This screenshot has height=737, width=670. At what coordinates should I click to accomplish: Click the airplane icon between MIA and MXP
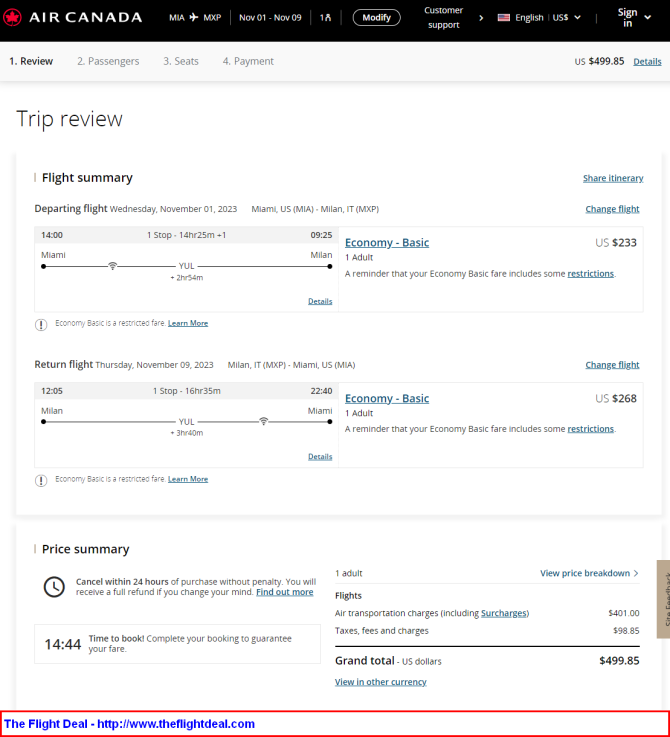click(x=194, y=17)
